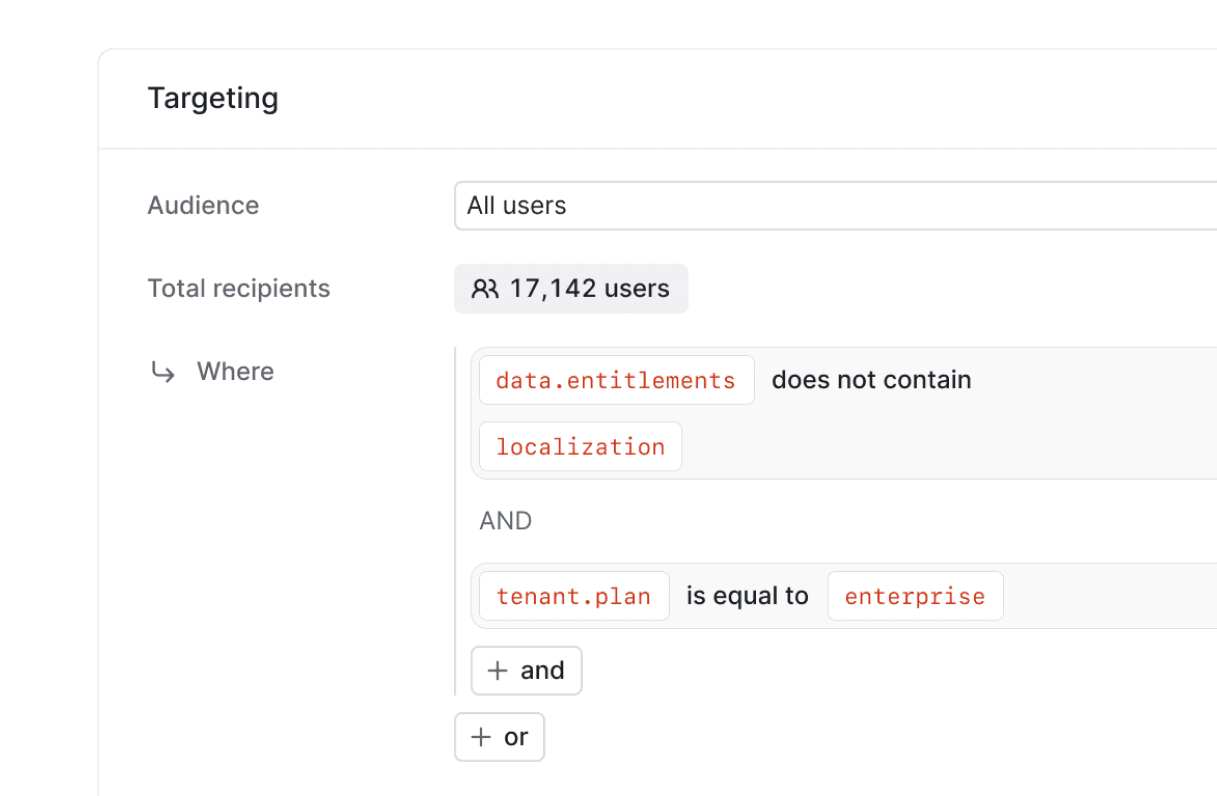Click the enterprise value pill

[x=915, y=596]
